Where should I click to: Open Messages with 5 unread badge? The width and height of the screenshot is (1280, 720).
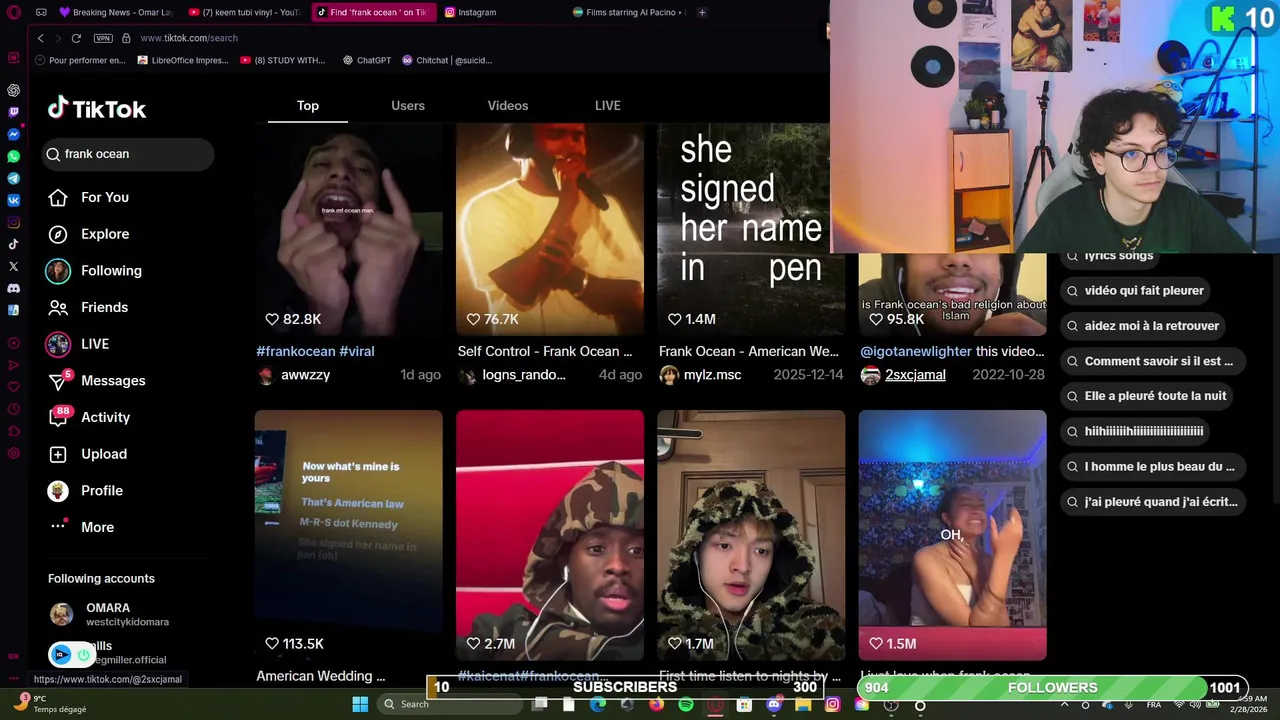coord(97,380)
